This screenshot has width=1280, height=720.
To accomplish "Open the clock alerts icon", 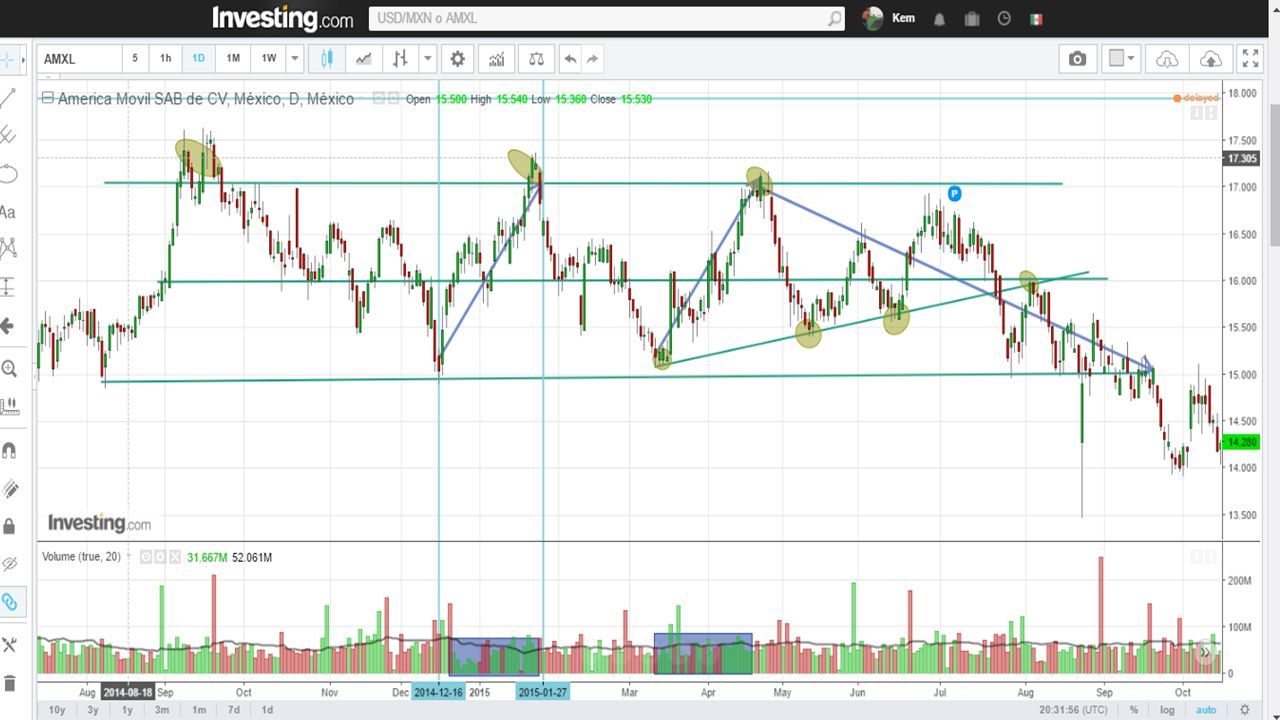I will pos(1004,19).
